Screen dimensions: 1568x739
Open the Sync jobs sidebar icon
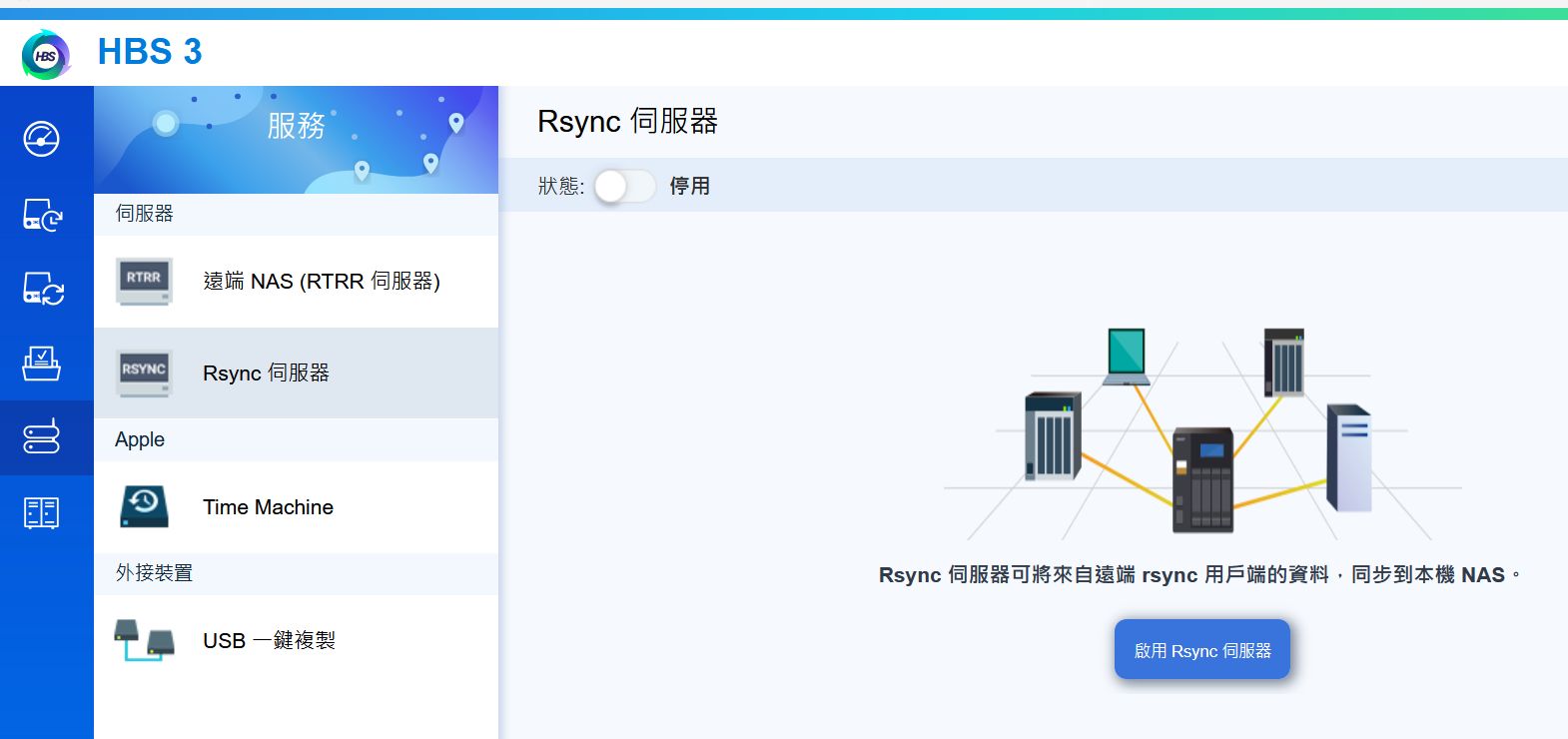(x=43, y=289)
